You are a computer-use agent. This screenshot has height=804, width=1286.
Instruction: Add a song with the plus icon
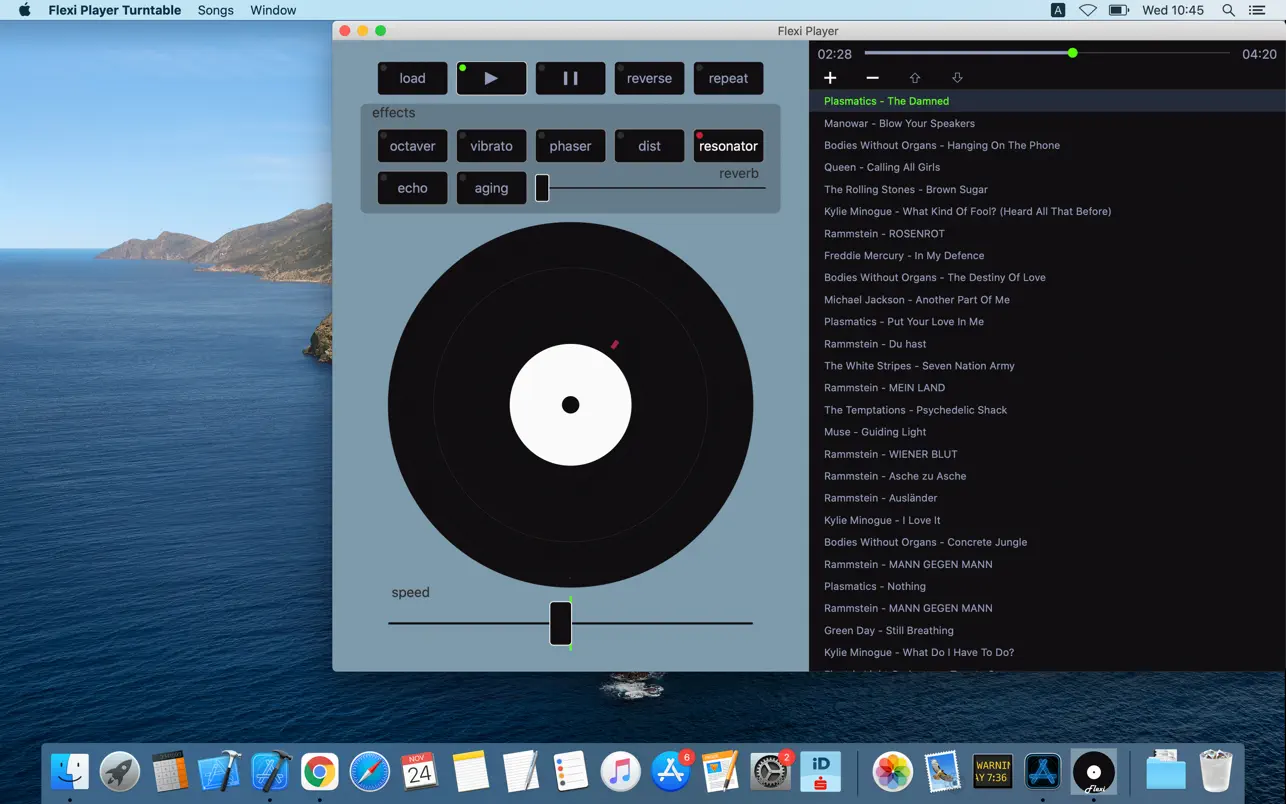(830, 78)
